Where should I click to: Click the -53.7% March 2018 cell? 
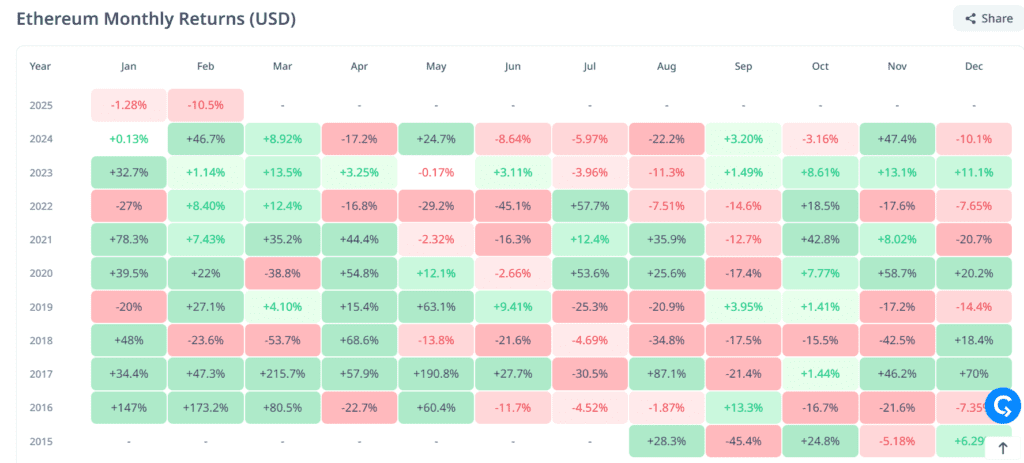[282, 339]
